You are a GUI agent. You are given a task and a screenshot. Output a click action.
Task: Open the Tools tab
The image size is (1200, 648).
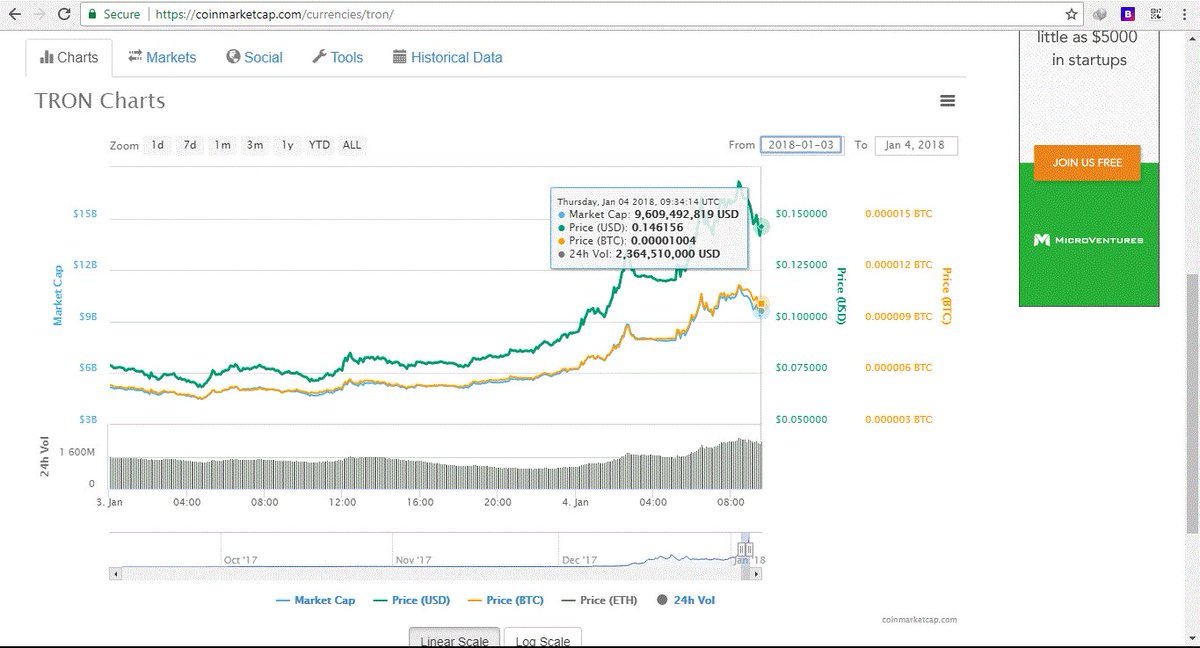tap(337, 57)
